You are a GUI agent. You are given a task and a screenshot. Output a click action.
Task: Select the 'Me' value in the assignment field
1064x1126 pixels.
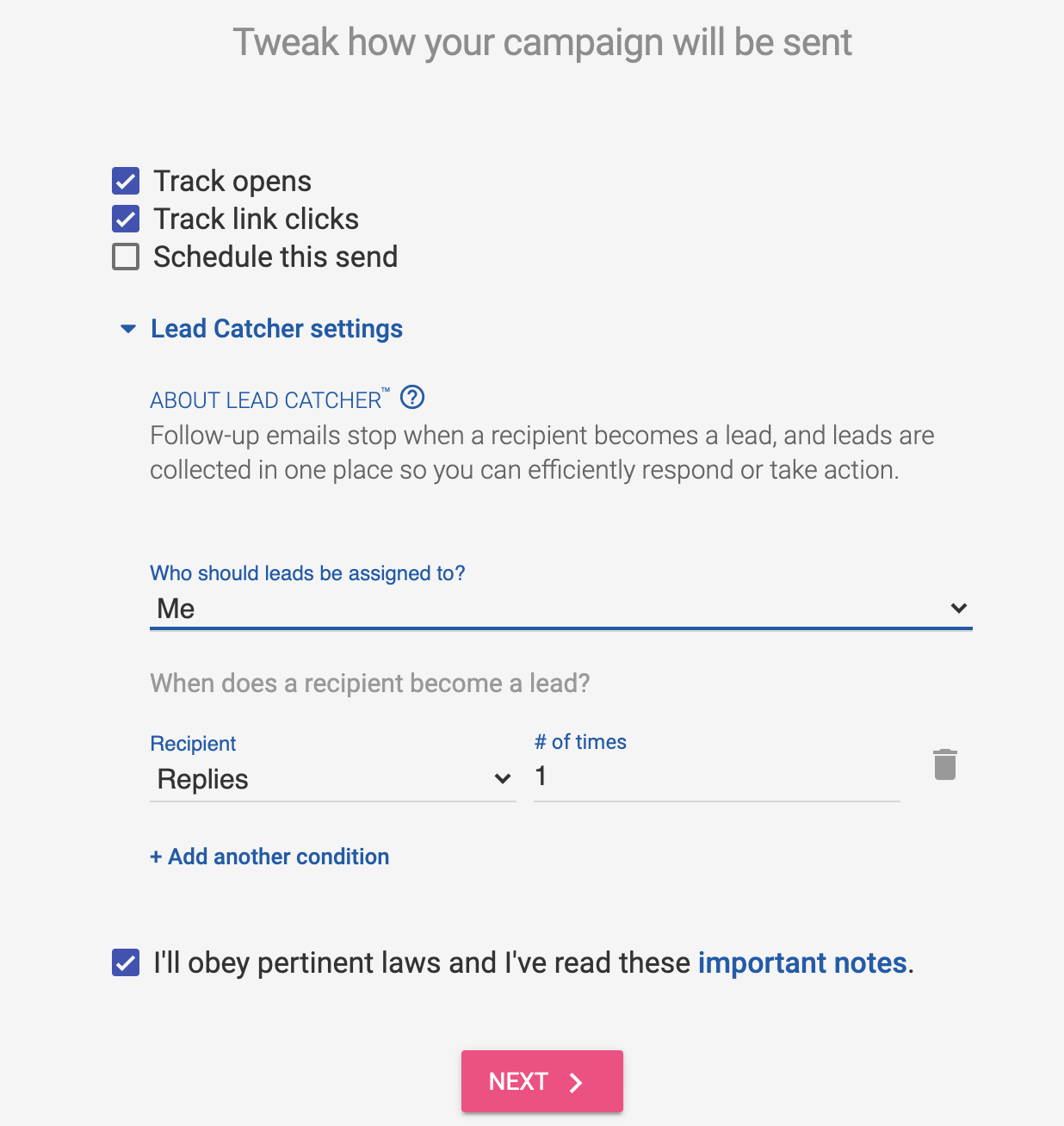pos(176,609)
